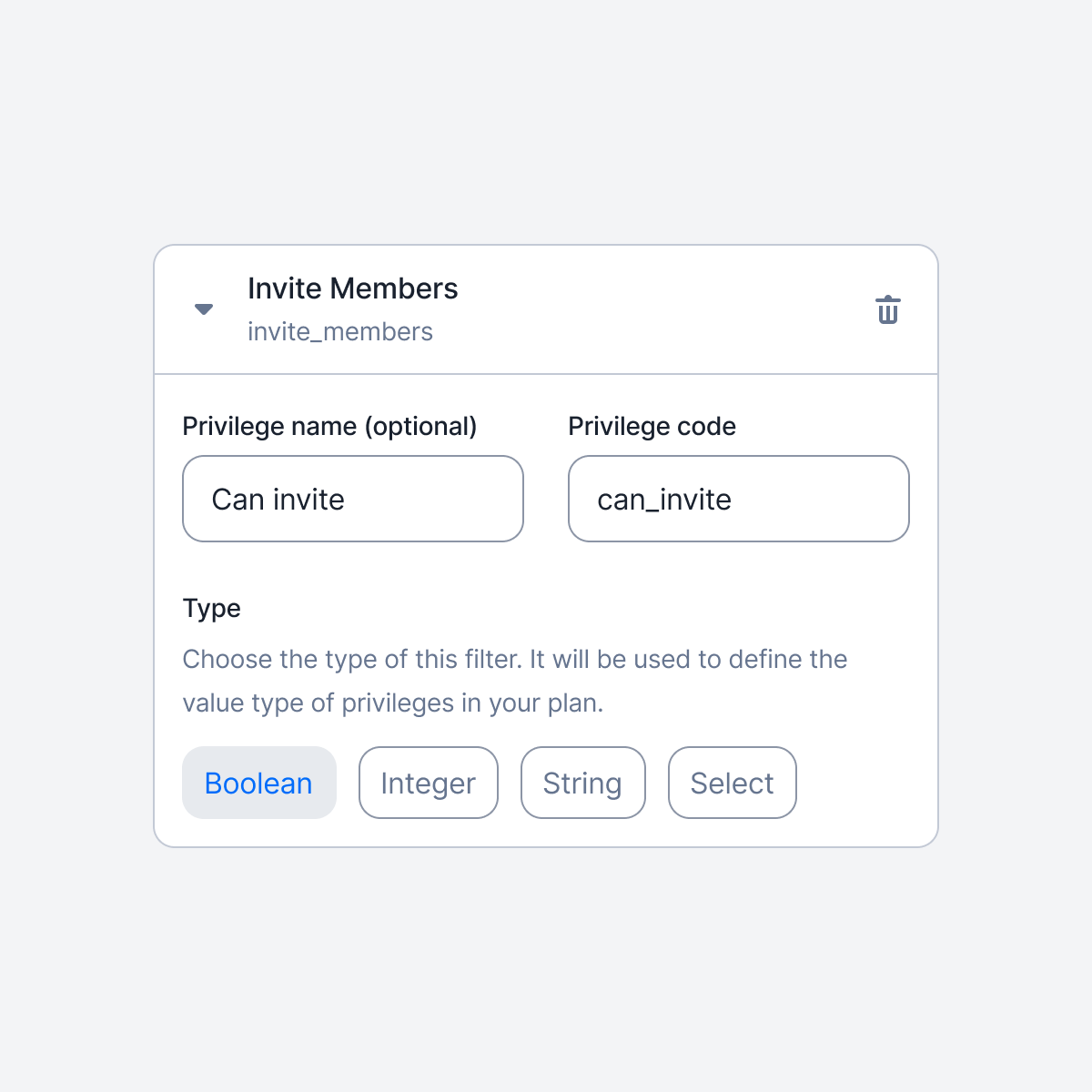Click the Invite Members heading
1092x1092 pixels.
click(x=353, y=288)
